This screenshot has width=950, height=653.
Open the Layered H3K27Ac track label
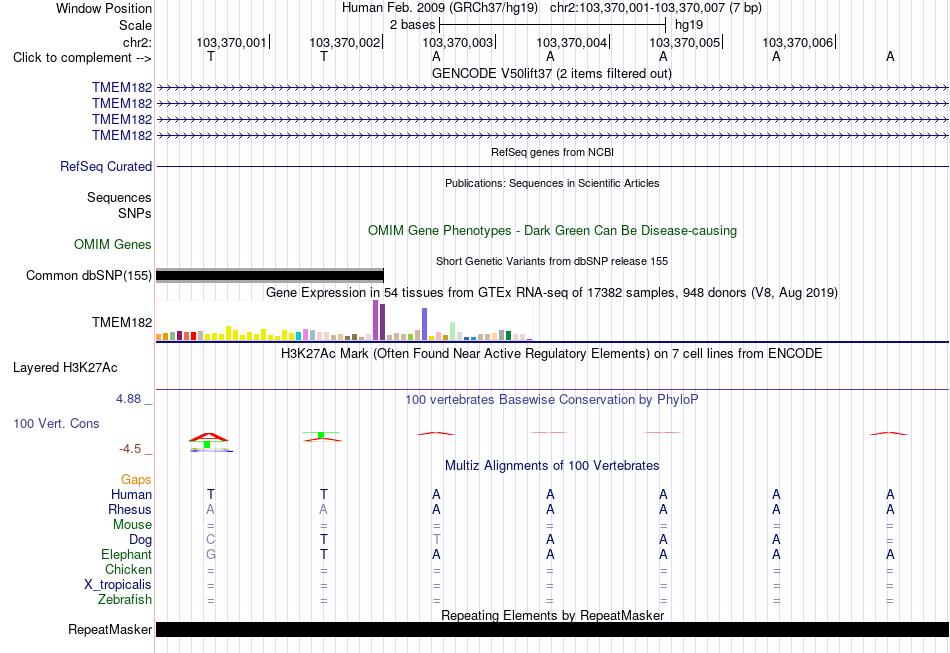pyautogui.click(x=65, y=368)
